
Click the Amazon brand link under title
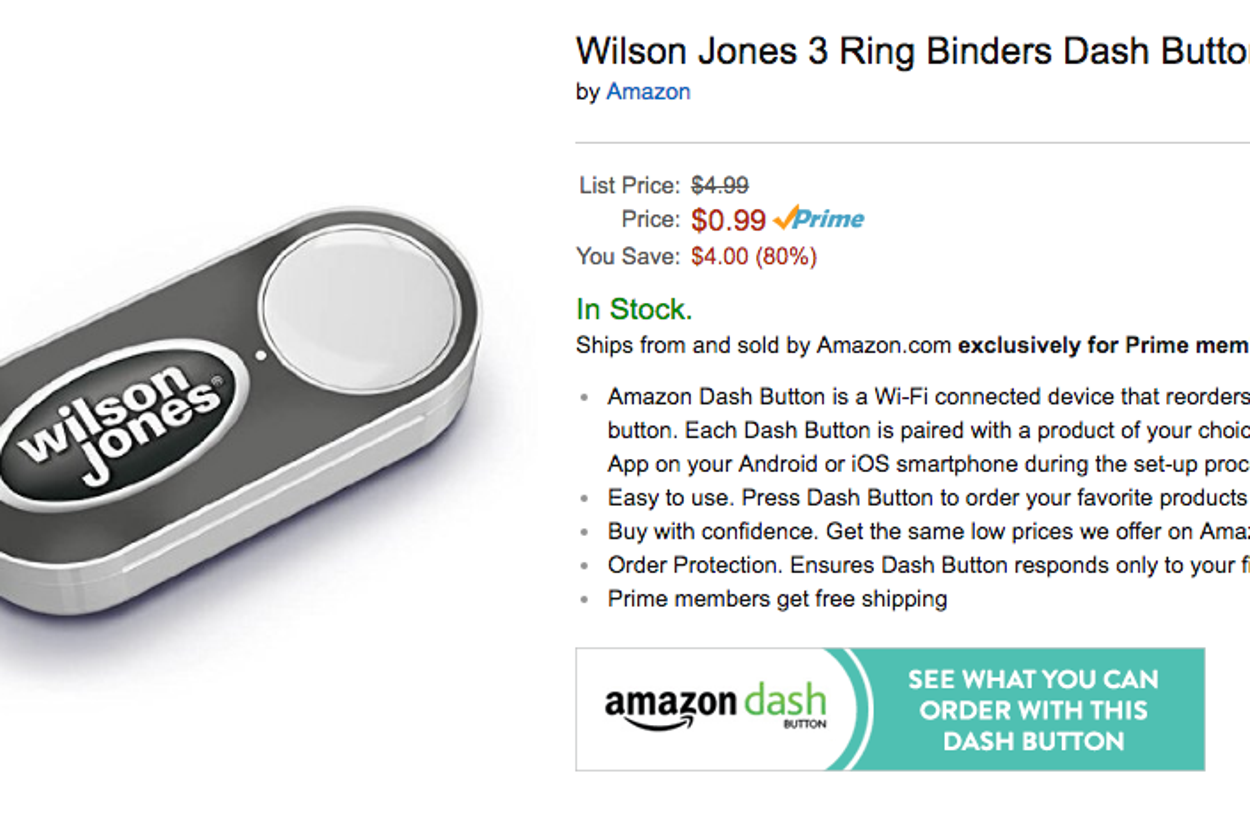click(x=648, y=92)
